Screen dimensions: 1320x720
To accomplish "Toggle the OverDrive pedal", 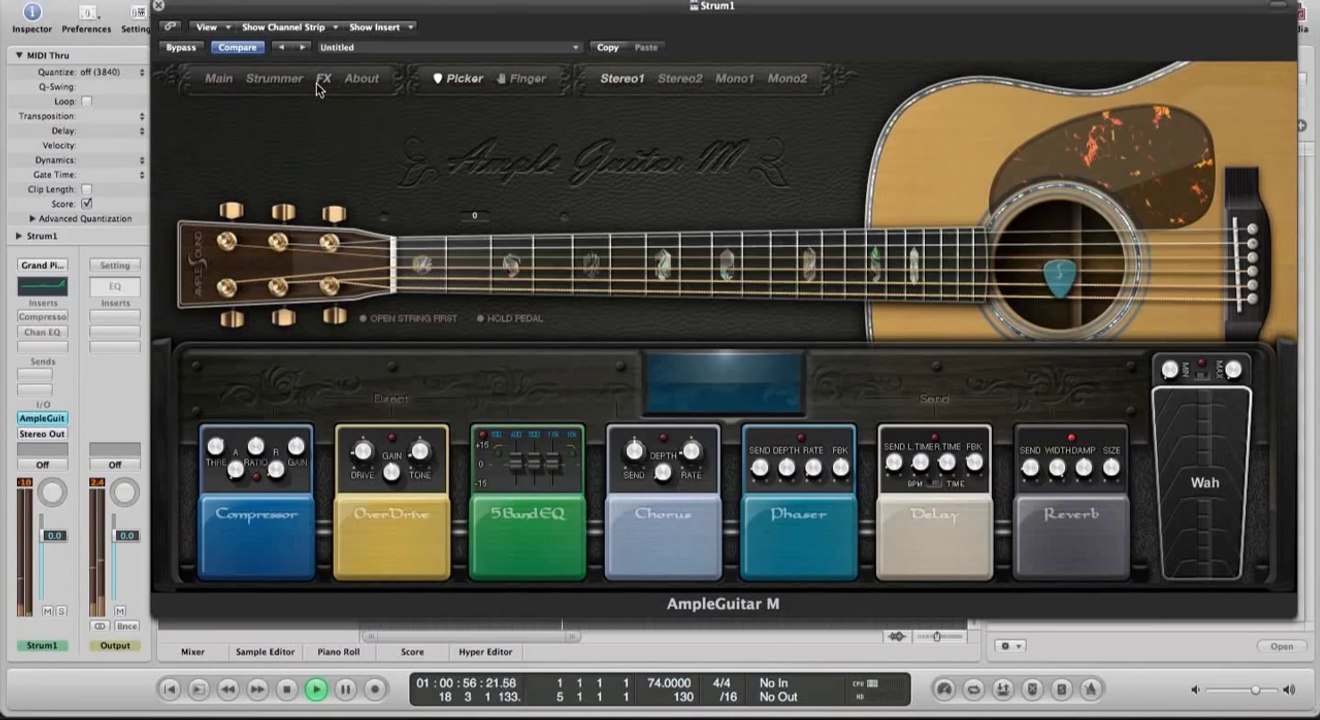I will [392, 536].
